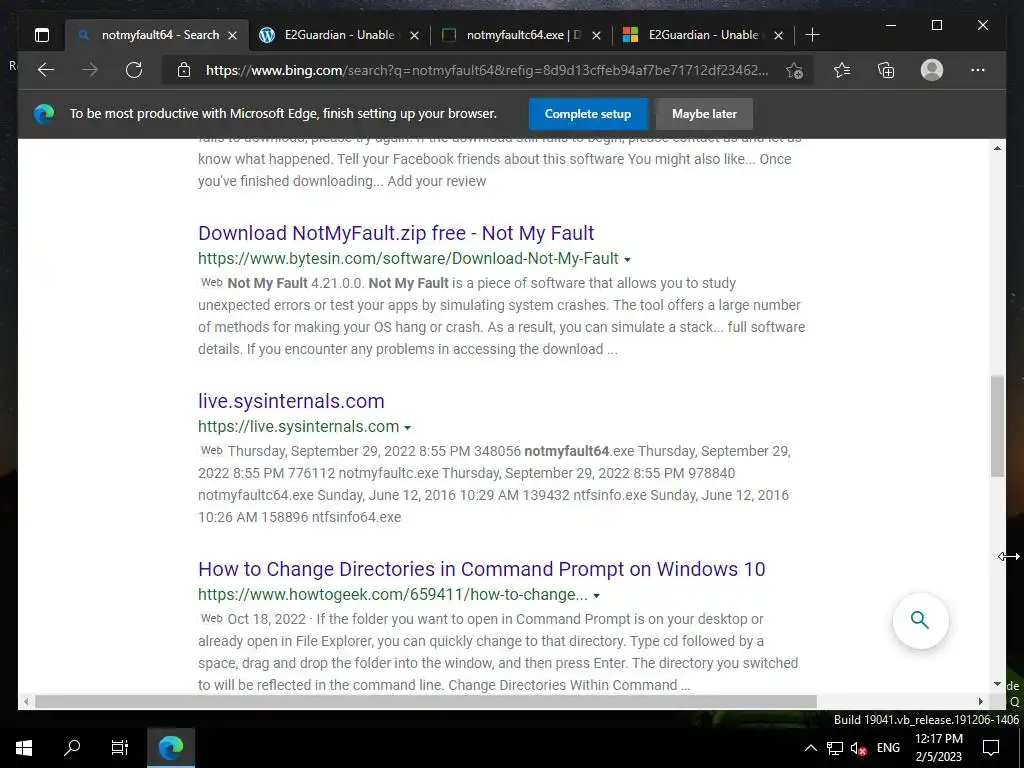1024x768 pixels.
Task: Click the horizontal scrollbar left arrow
Action: click(x=26, y=701)
